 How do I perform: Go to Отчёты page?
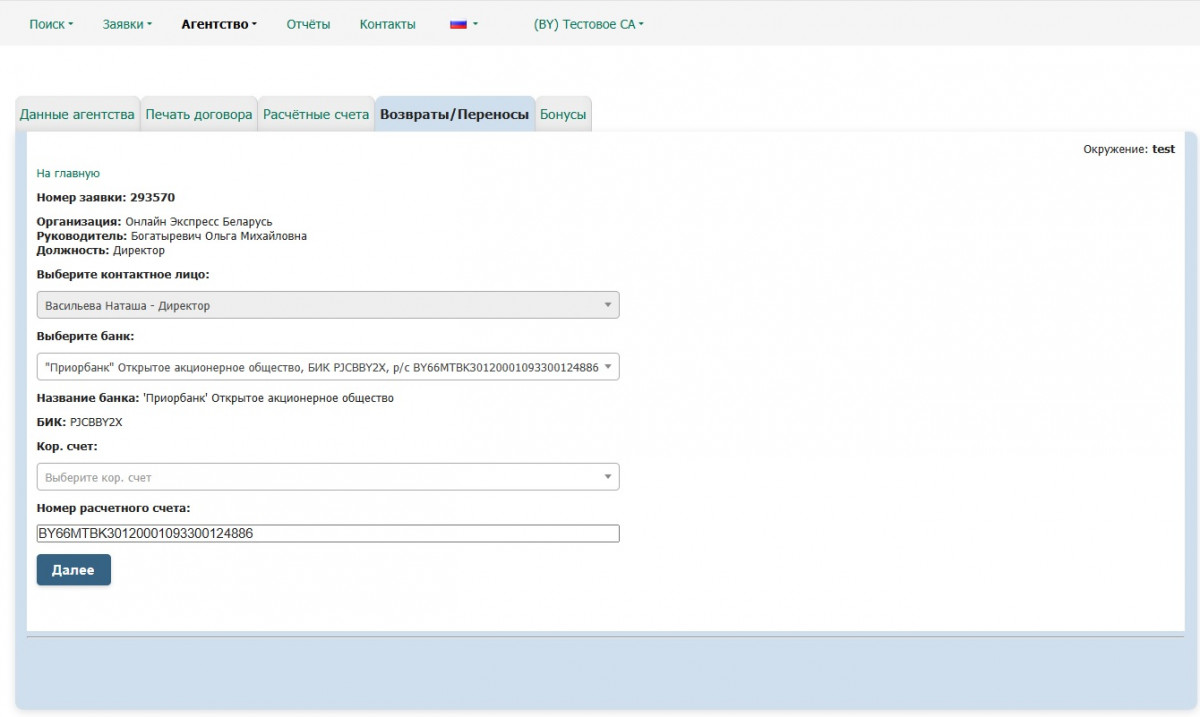(x=308, y=24)
